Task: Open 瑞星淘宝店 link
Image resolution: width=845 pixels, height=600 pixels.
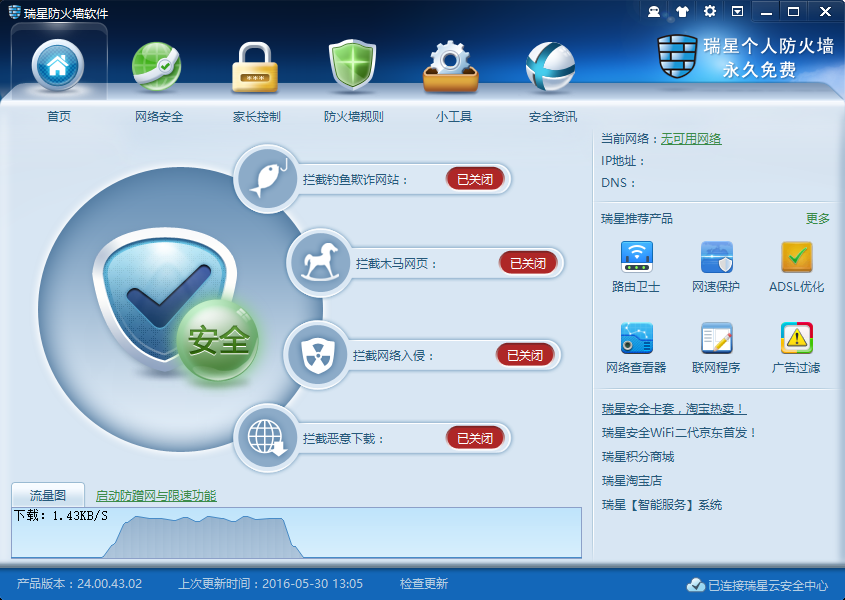Action: [x=632, y=480]
